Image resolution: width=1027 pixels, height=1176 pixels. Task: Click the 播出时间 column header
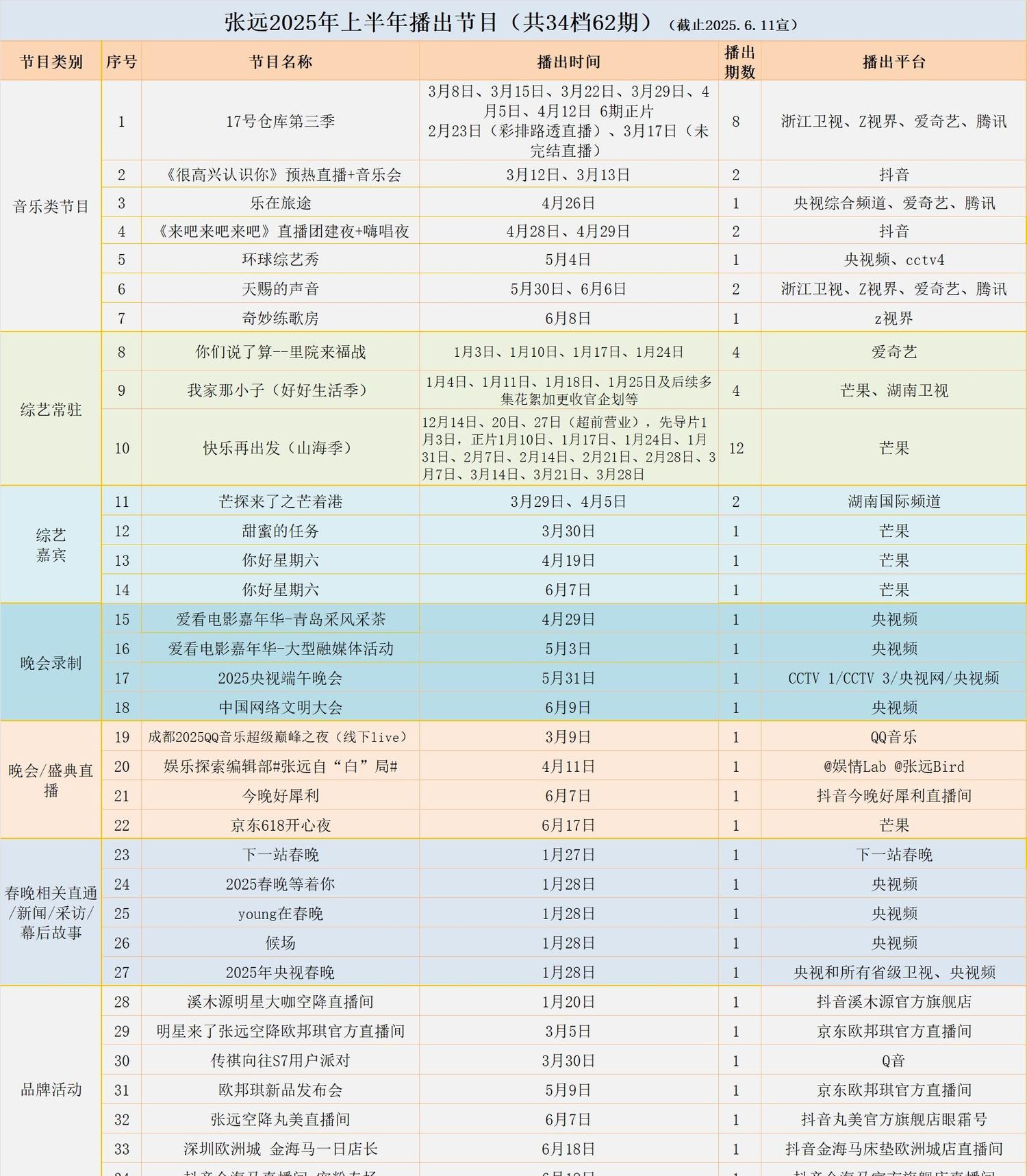tap(568, 62)
